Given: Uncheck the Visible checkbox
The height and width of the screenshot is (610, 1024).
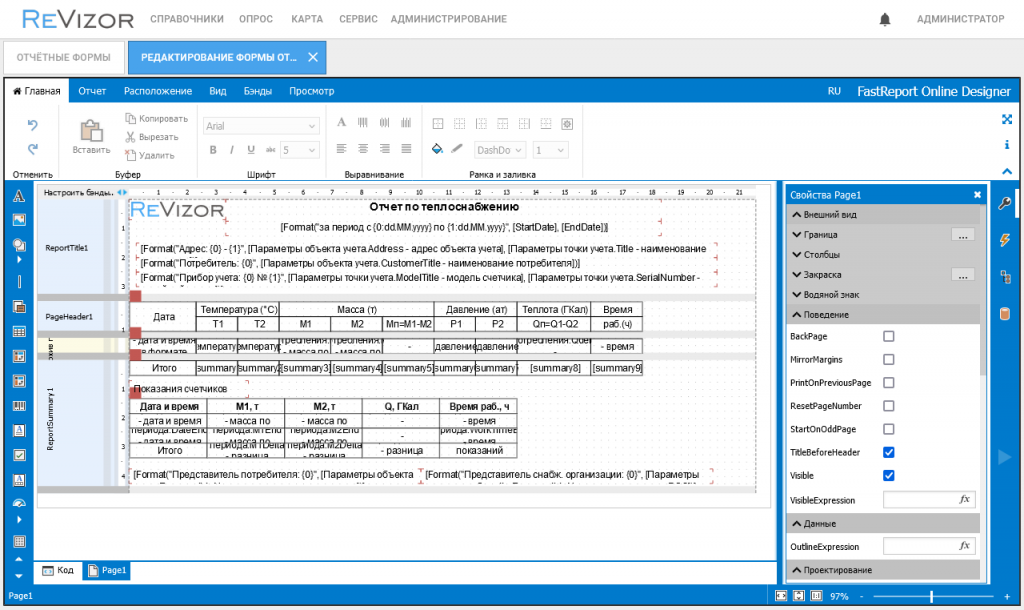Looking at the screenshot, I should click(889, 475).
